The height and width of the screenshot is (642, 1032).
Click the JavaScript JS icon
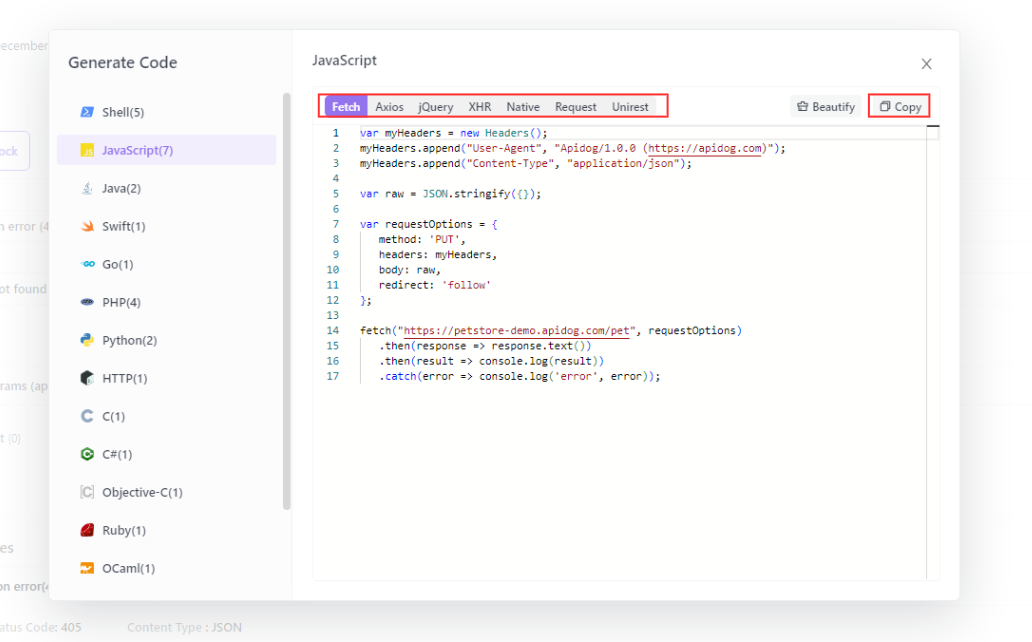pyautogui.click(x=87, y=150)
